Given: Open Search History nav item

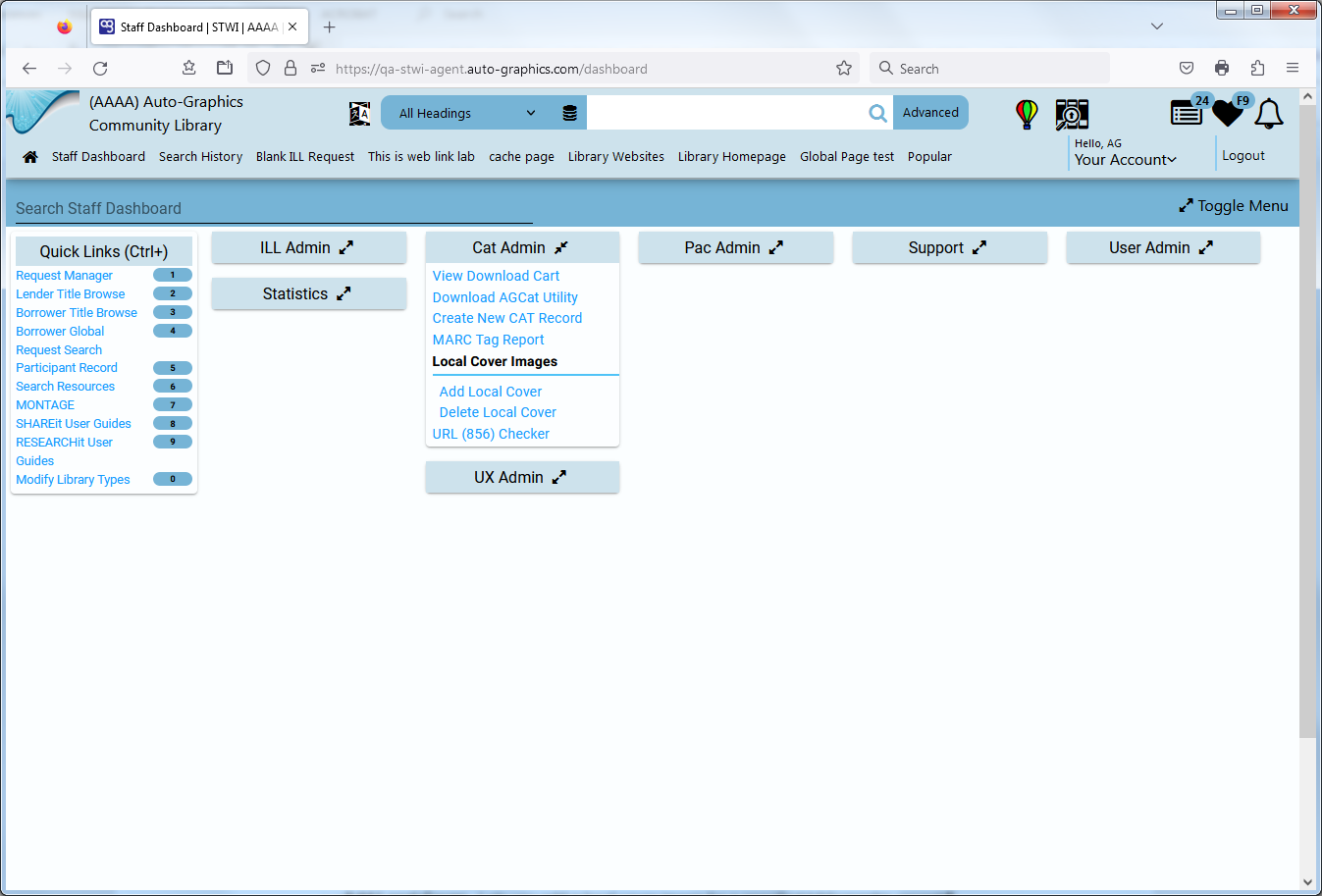Looking at the screenshot, I should coord(200,157).
